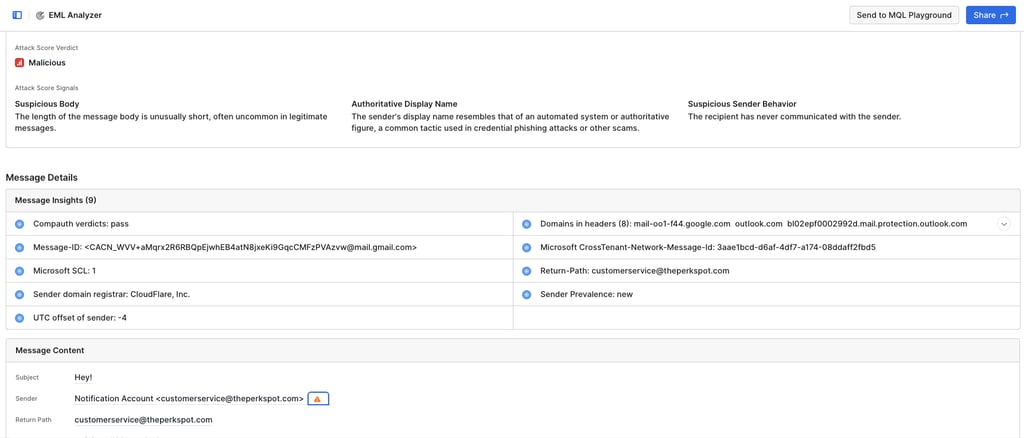Toggle the sidebar panel icon
1024x438 pixels.
click(17, 15)
